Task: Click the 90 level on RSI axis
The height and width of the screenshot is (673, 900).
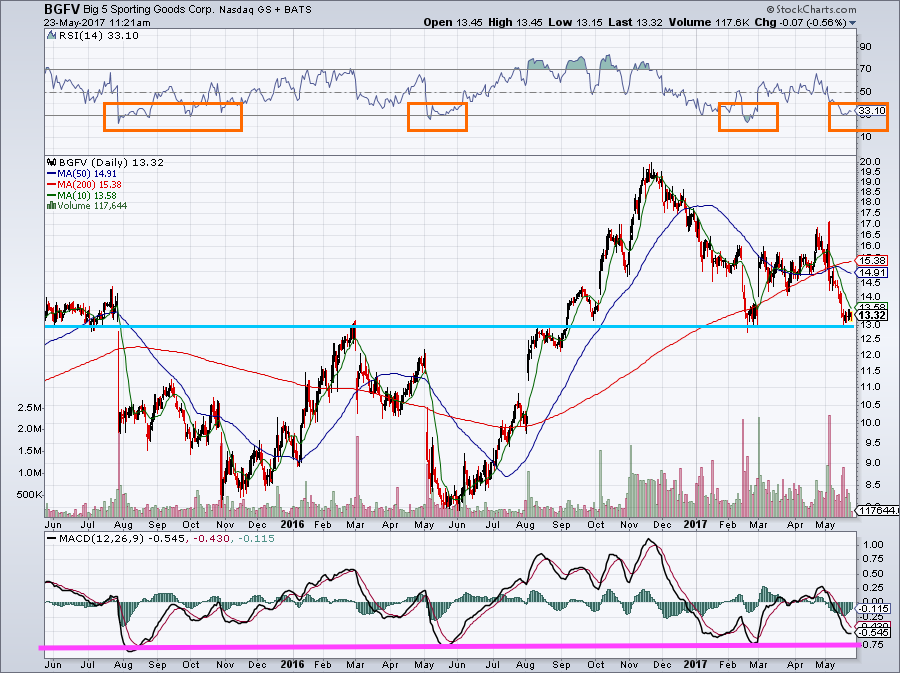Action: coord(866,46)
